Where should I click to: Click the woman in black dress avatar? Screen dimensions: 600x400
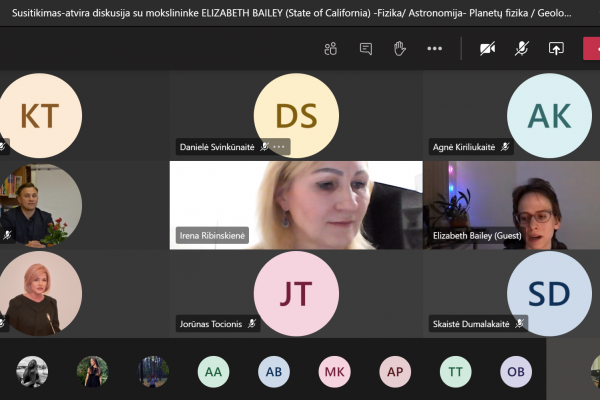tap(93, 372)
